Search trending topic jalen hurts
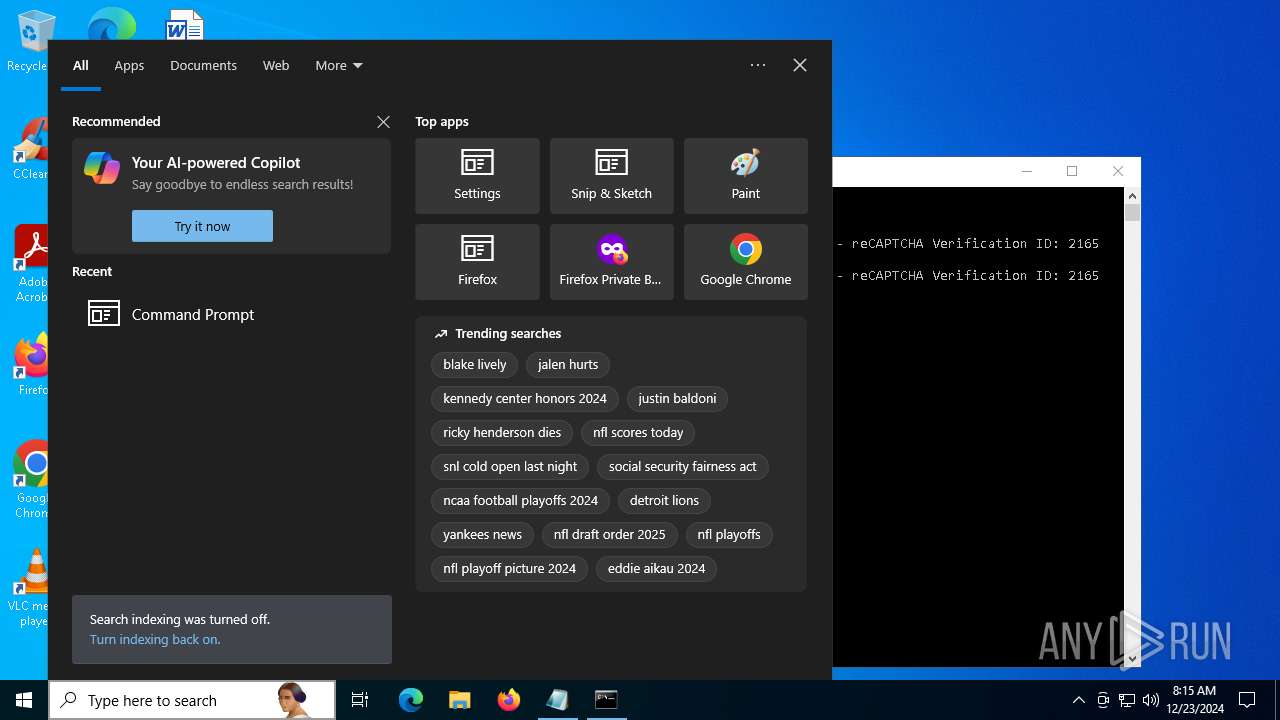Screen dimensions: 1280x720 pyautogui.click(x=568, y=365)
